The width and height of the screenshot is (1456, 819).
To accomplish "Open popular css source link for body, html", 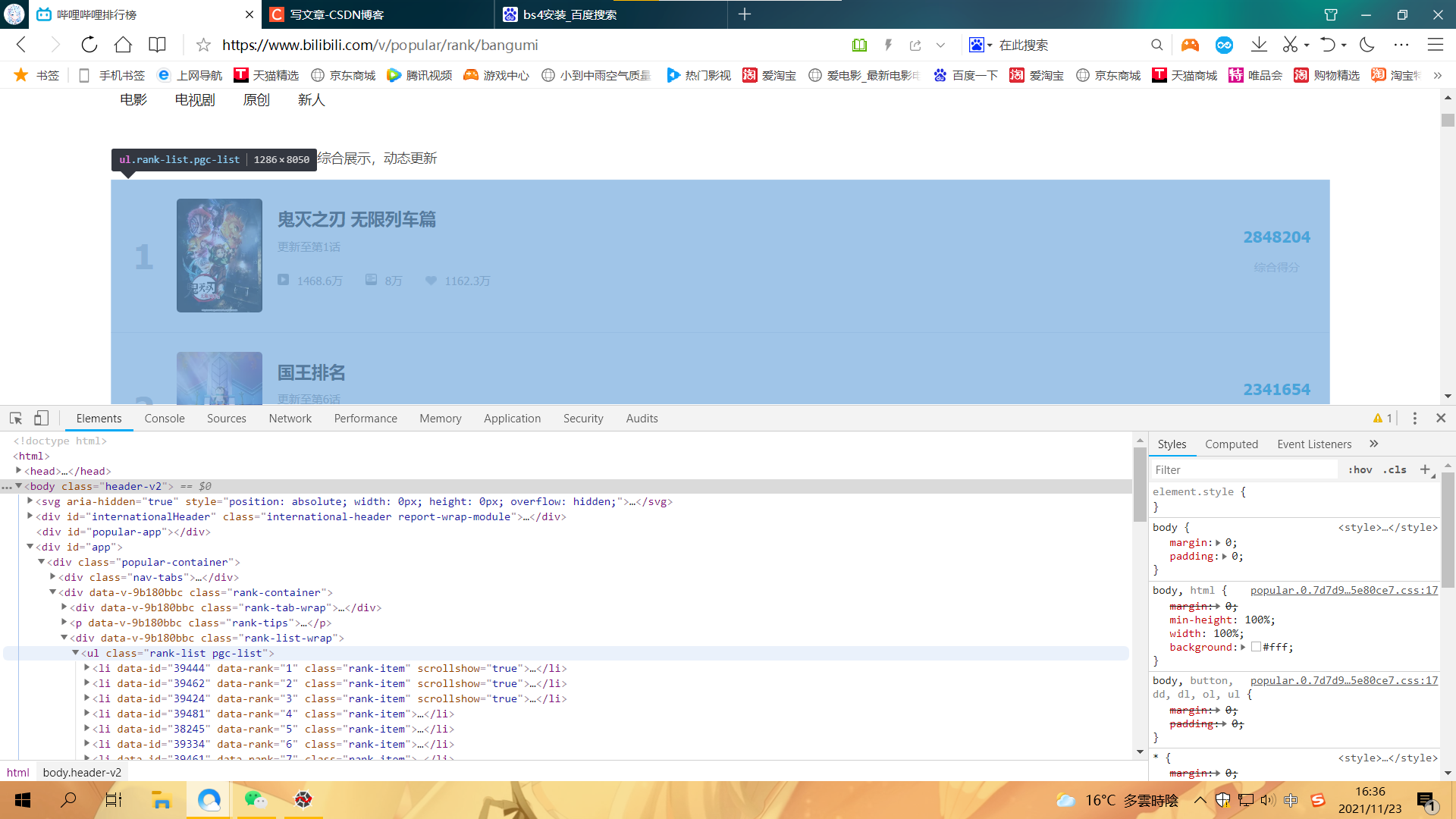I will 1344,590.
